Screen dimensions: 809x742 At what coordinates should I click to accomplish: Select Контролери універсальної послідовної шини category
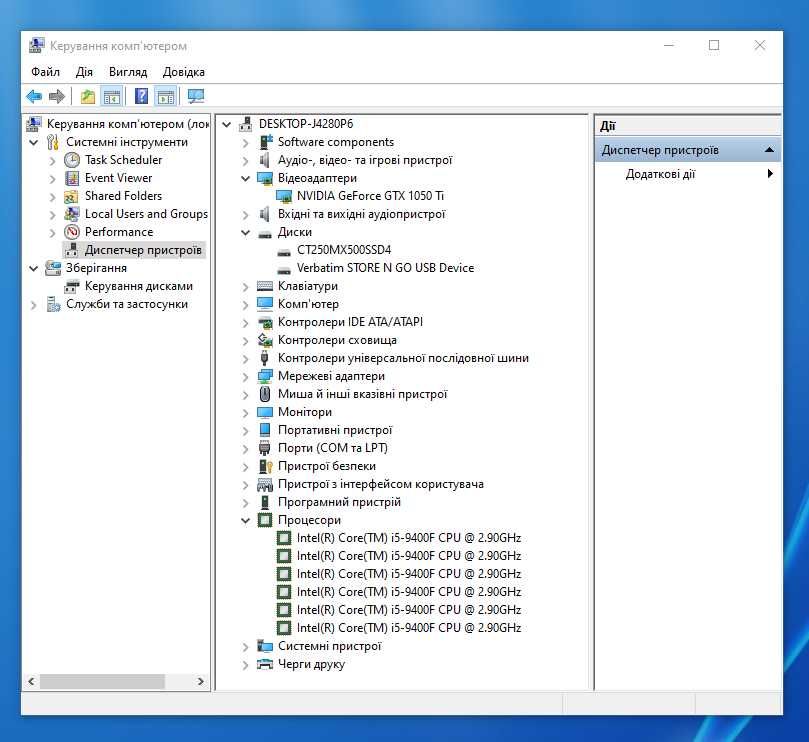point(403,358)
